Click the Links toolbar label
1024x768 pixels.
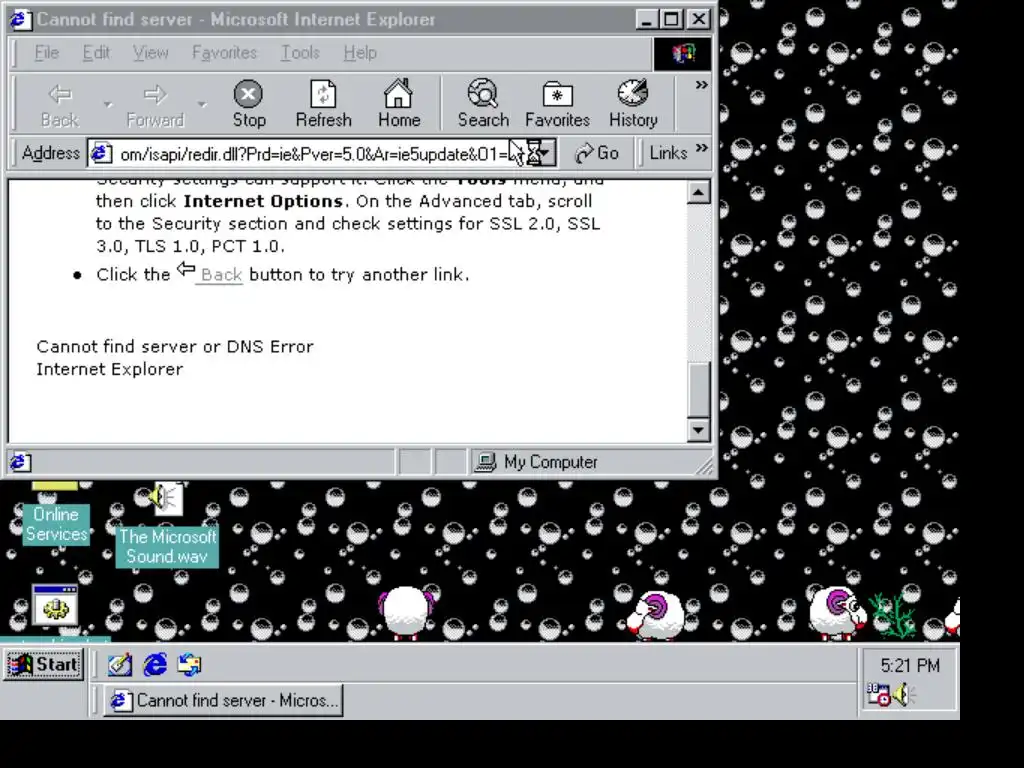tap(668, 153)
